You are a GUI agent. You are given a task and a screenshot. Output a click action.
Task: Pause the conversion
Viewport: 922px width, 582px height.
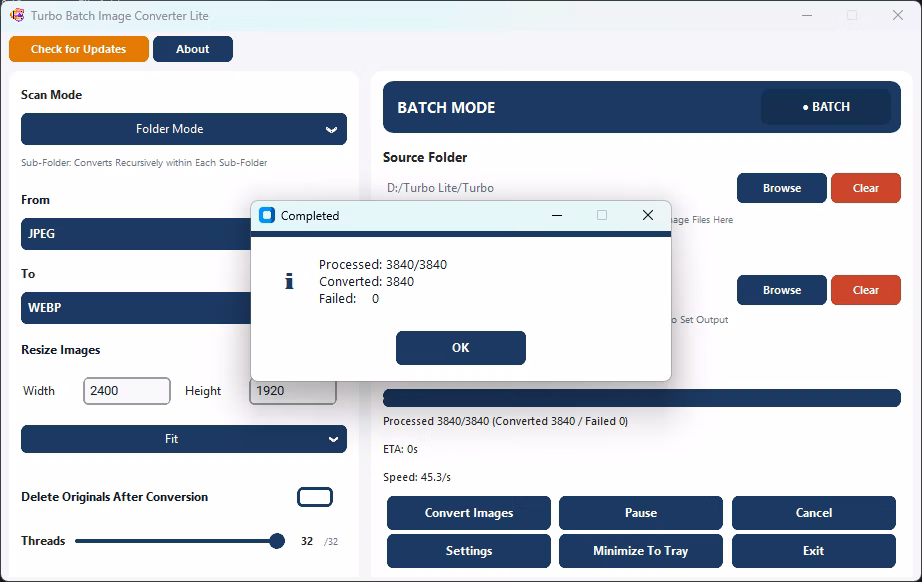[x=641, y=513]
